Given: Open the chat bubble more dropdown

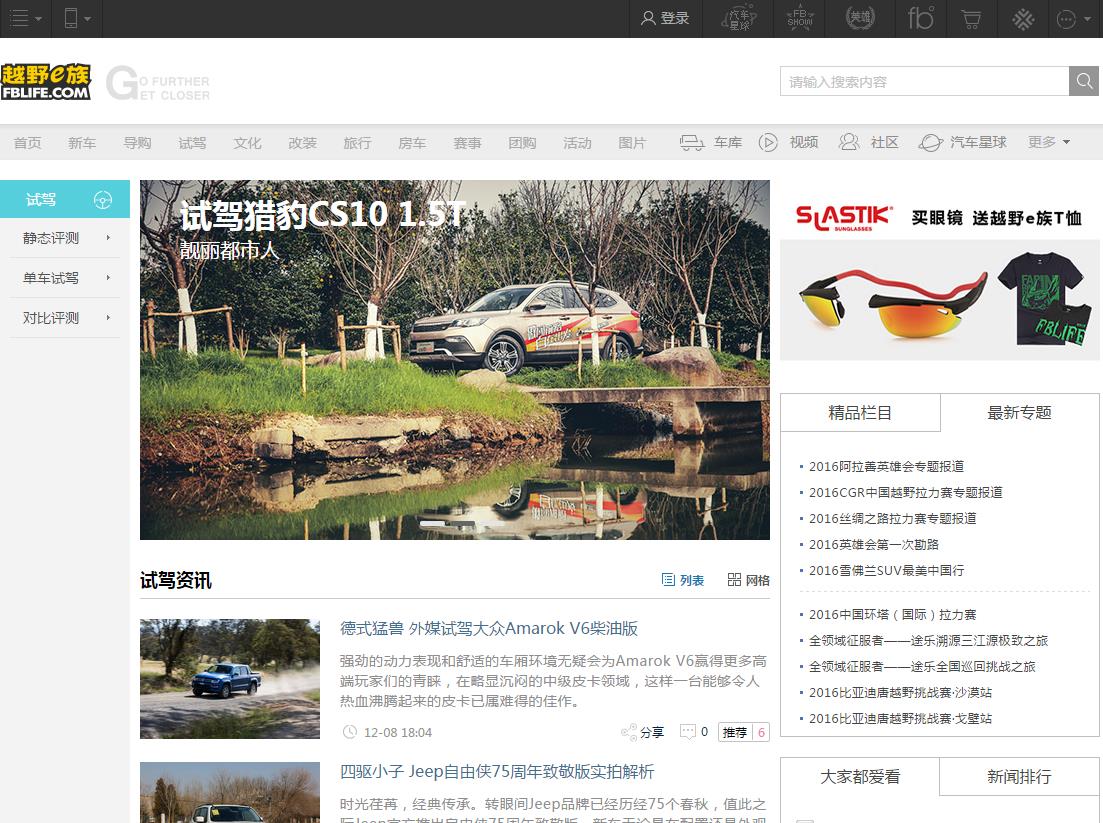Looking at the screenshot, I should [1074, 19].
